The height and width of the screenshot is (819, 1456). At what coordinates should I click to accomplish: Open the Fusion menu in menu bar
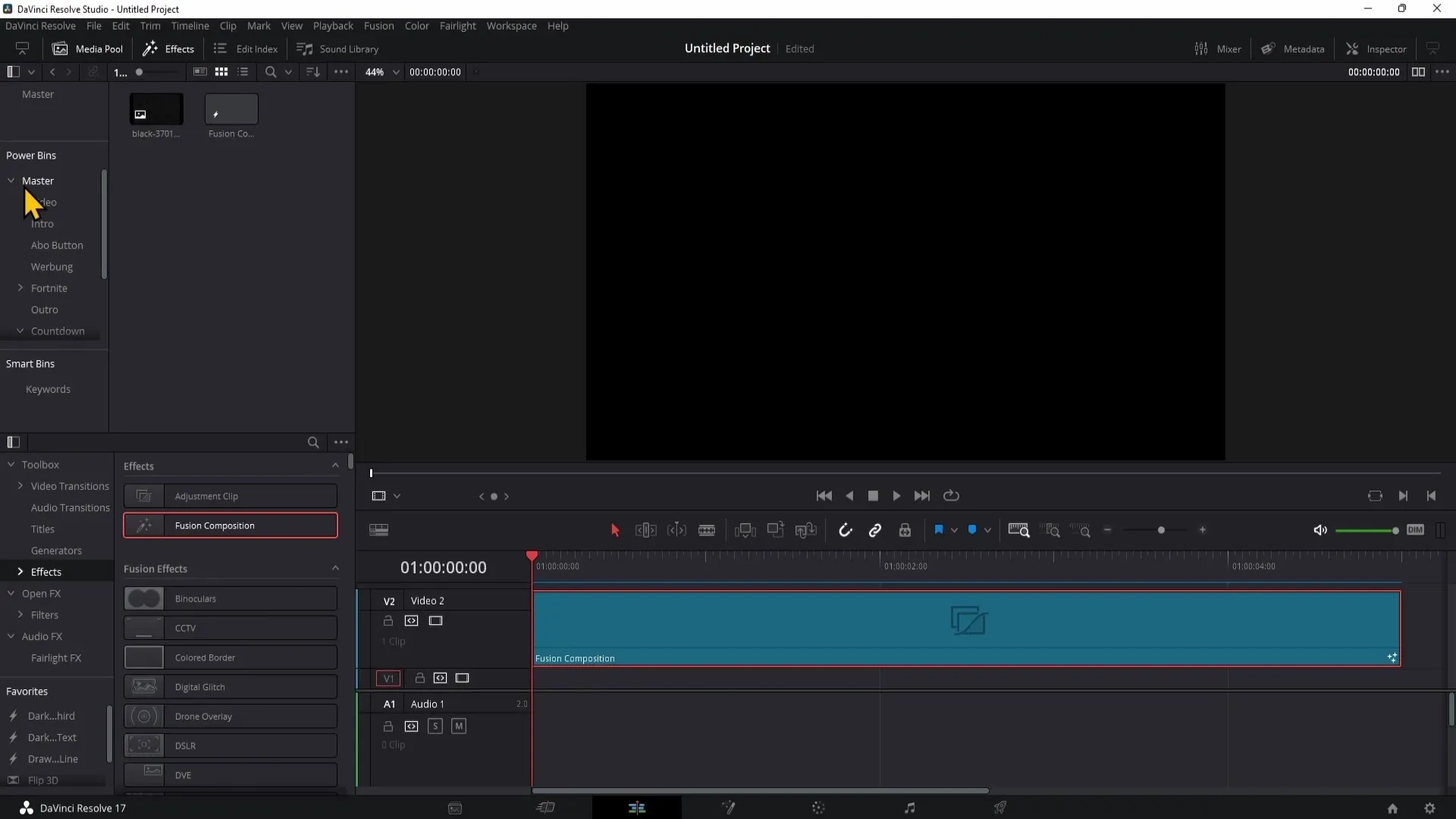tap(379, 25)
